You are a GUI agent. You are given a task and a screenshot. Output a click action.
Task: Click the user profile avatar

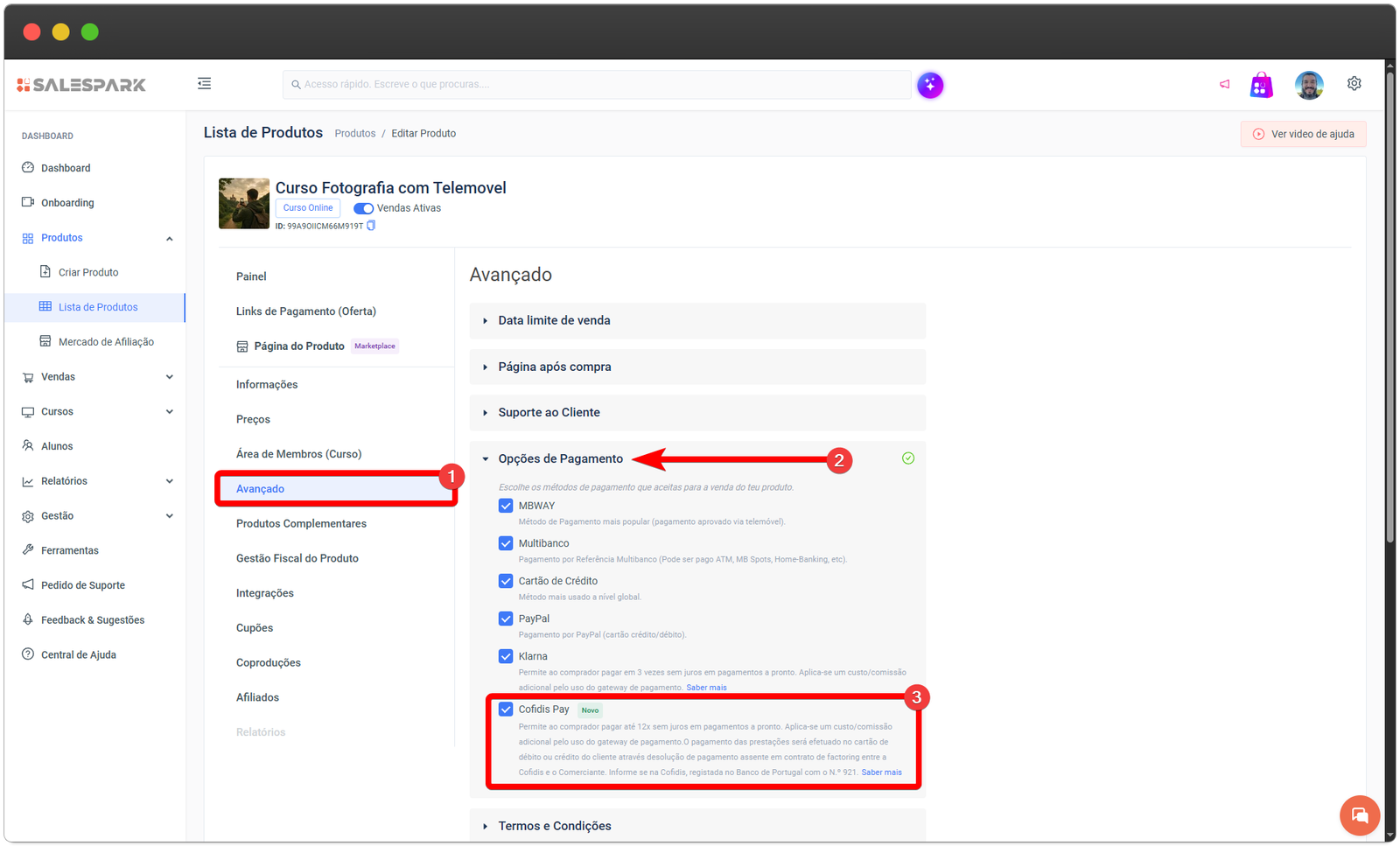1309,85
